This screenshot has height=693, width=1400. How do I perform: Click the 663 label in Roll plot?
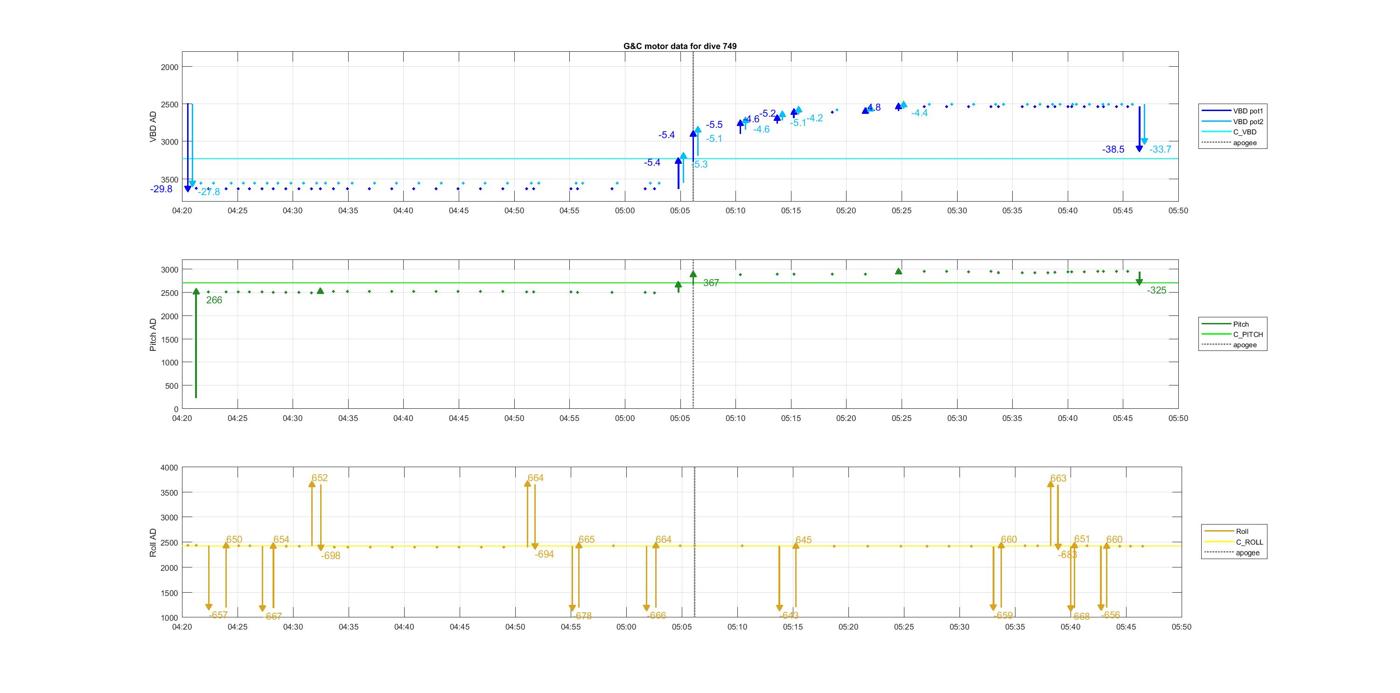point(1058,478)
